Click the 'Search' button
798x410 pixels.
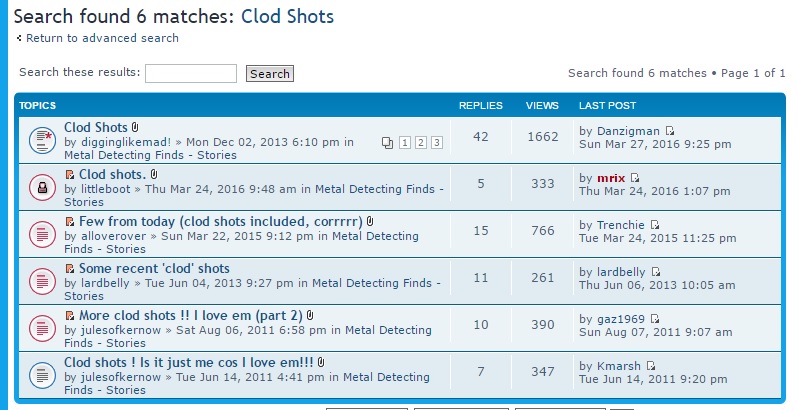[270, 74]
